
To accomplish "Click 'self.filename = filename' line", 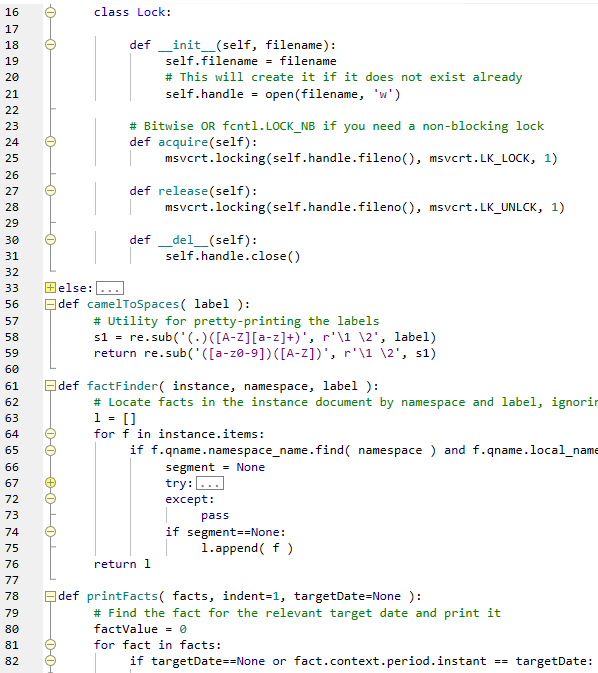I will click(x=251, y=61).
